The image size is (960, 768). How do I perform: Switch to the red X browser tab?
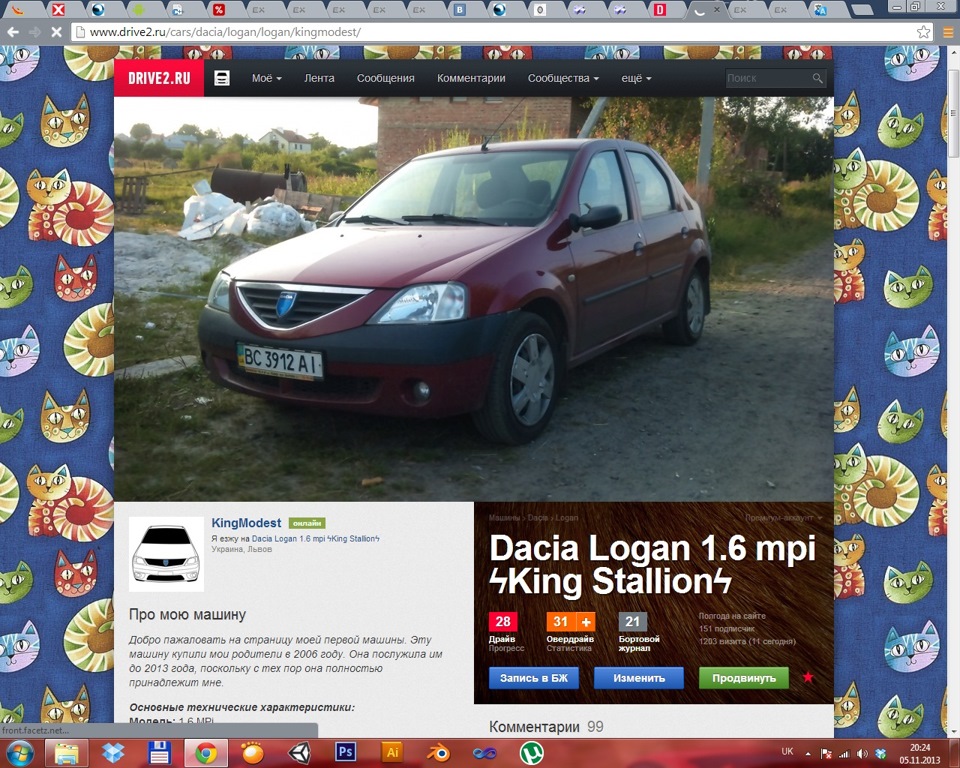coord(58,9)
